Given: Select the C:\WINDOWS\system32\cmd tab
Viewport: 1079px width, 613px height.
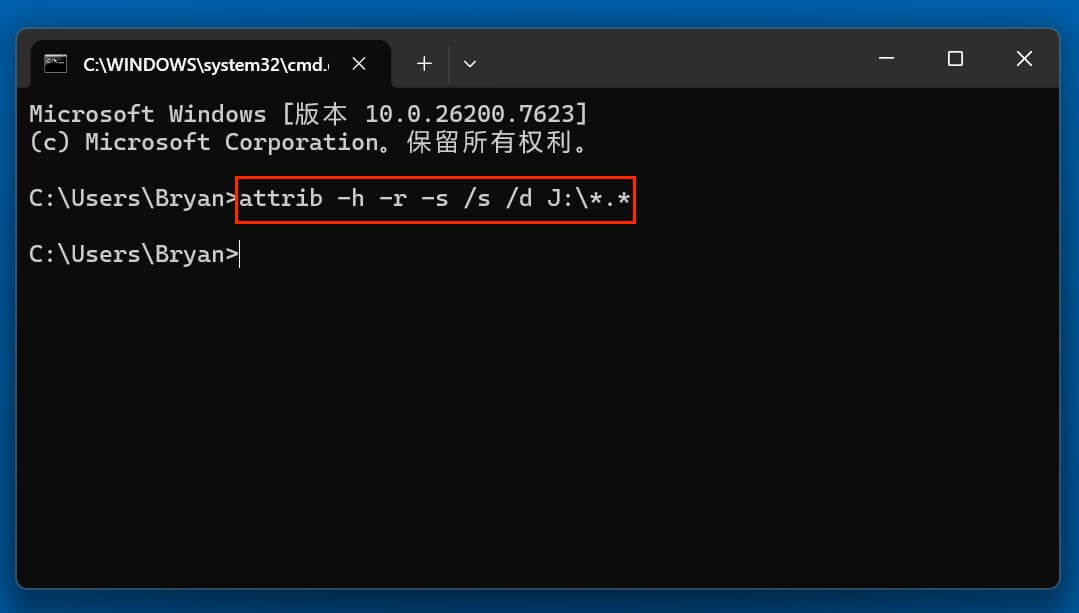Looking at the screenshot, I should pos(205,64).
